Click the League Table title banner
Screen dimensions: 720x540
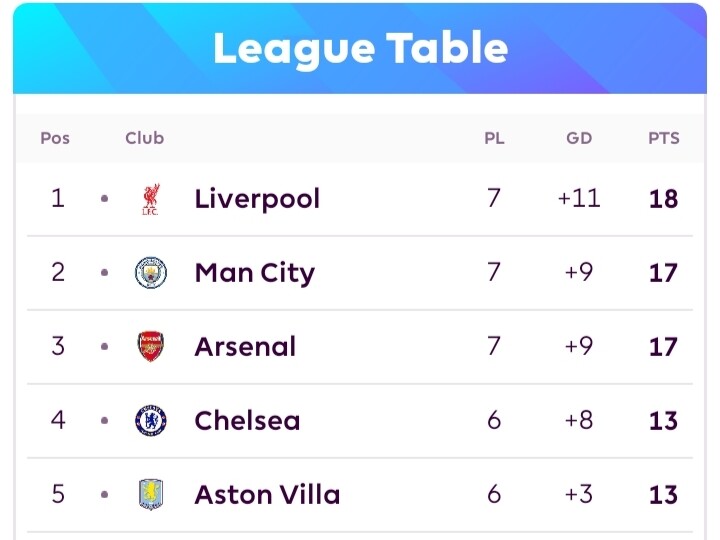(360, 48)
